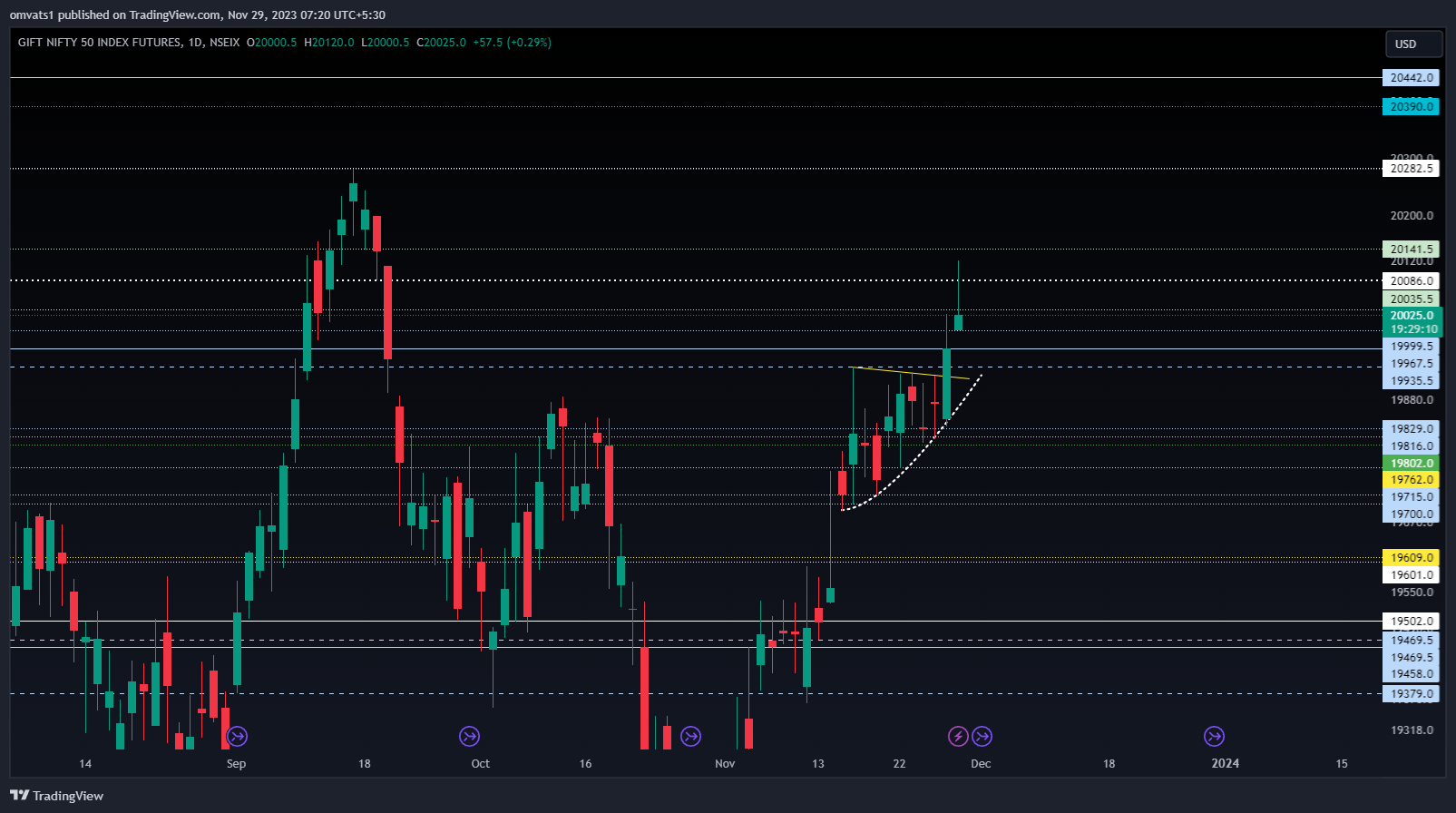The height and width of the screenshot is (813, 1456).
Task: Select the yellow 19762.0 price label
Action: coord(1411,480)
